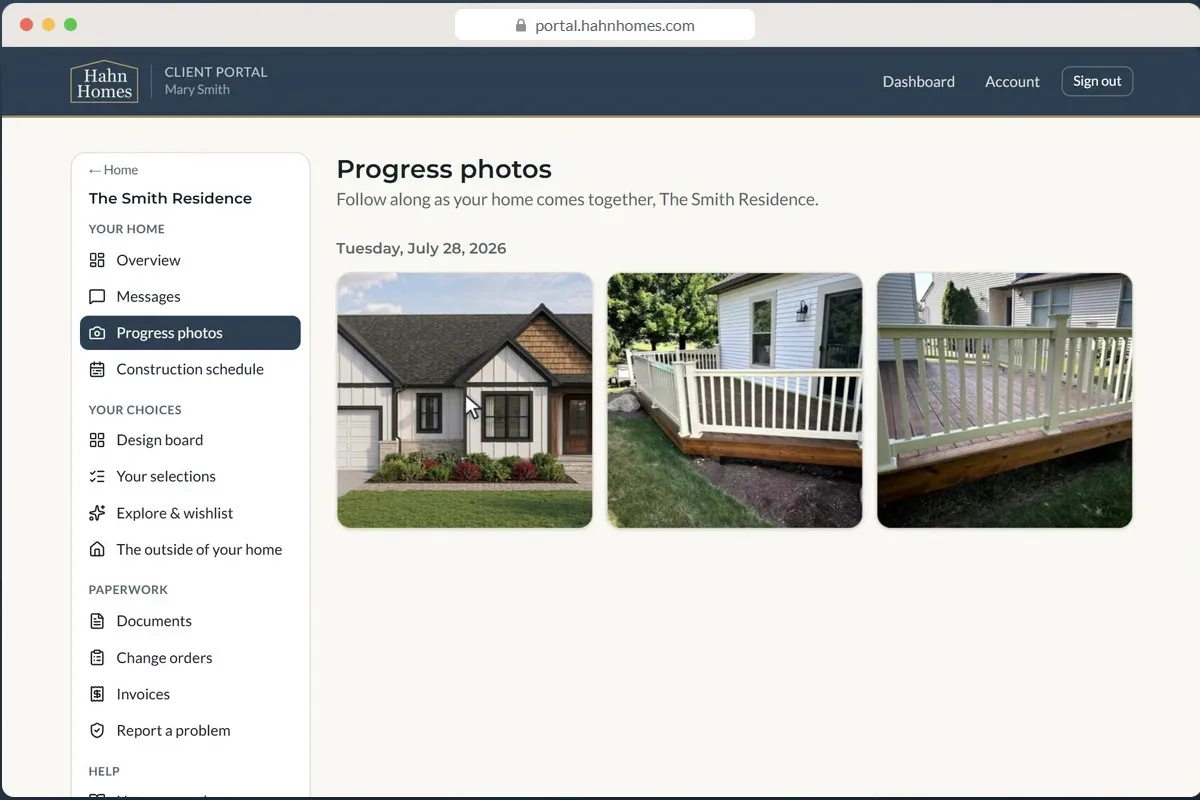Click the Mary Smith name in header
The width and height of the screenshot is (1200, 800).
197,90
